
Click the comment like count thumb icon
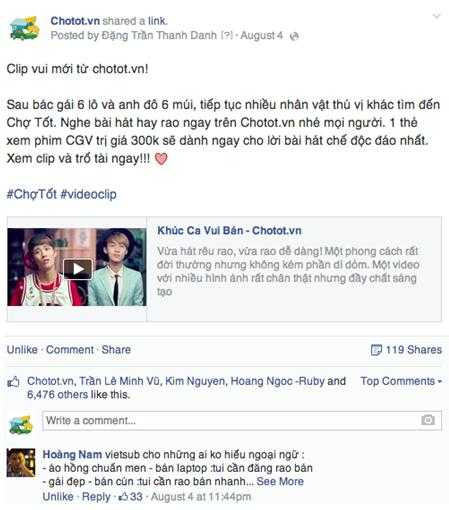[x=124, y=496]
